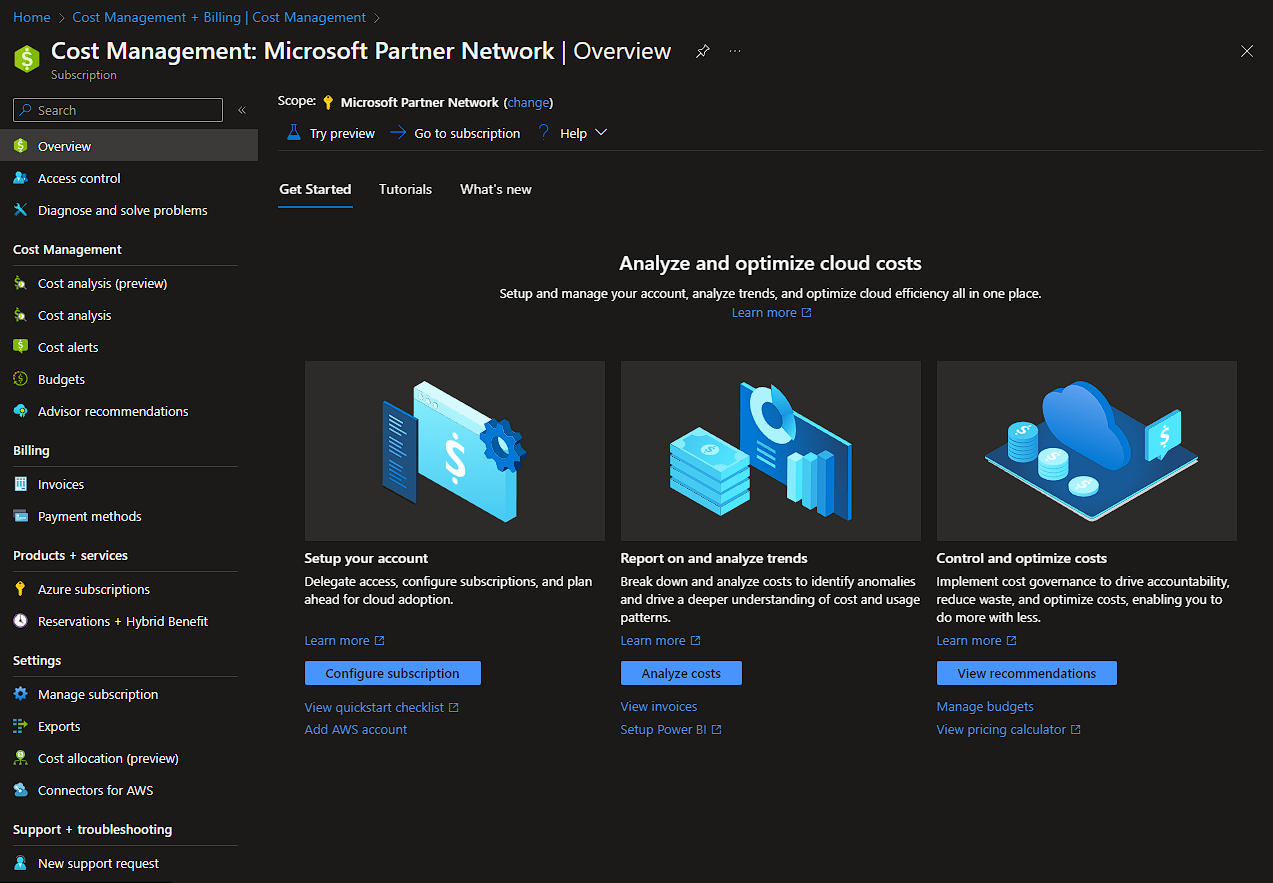Click the Try preview command
The width and height of the screenshot is (1273, 883).
tap(331, 133)
